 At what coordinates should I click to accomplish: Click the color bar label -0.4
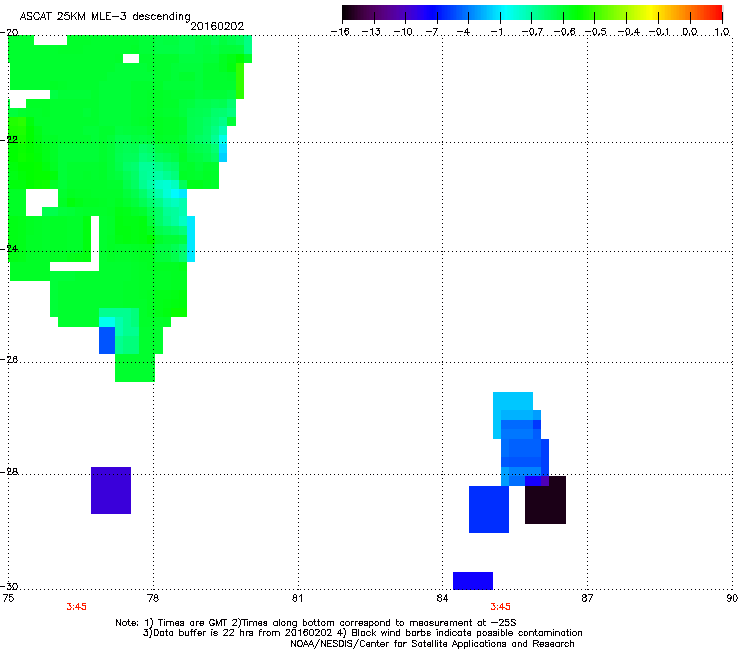[x=628, y=32]
